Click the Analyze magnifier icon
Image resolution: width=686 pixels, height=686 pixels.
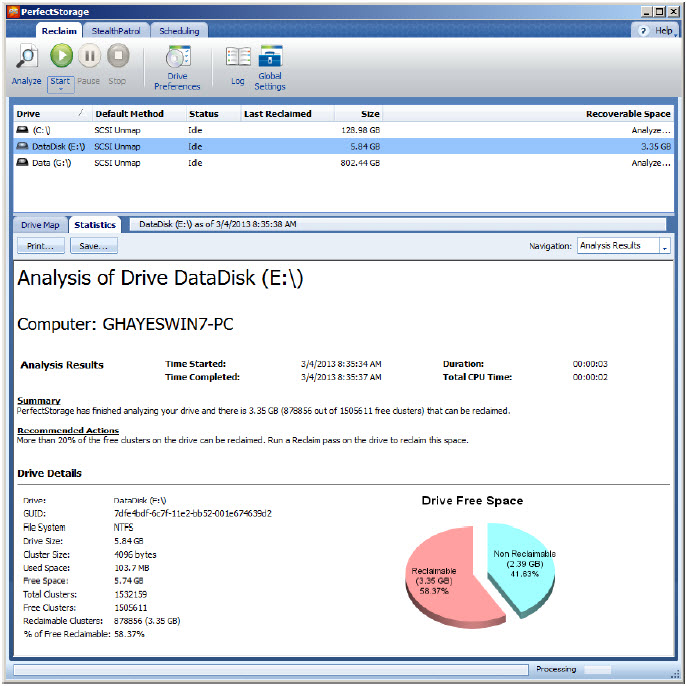click(27, 57)
